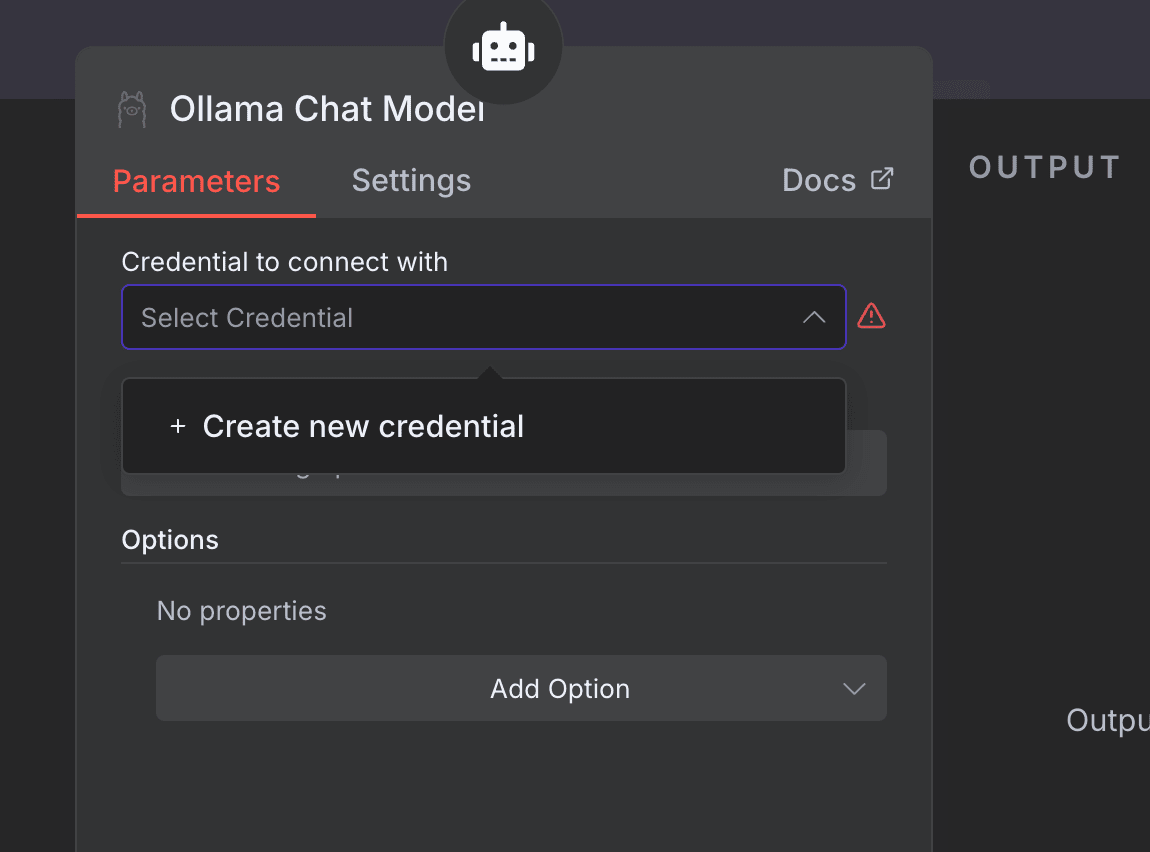1150x852 pixels.
Task: Open the Docs link
Action: tap(819, 181)
